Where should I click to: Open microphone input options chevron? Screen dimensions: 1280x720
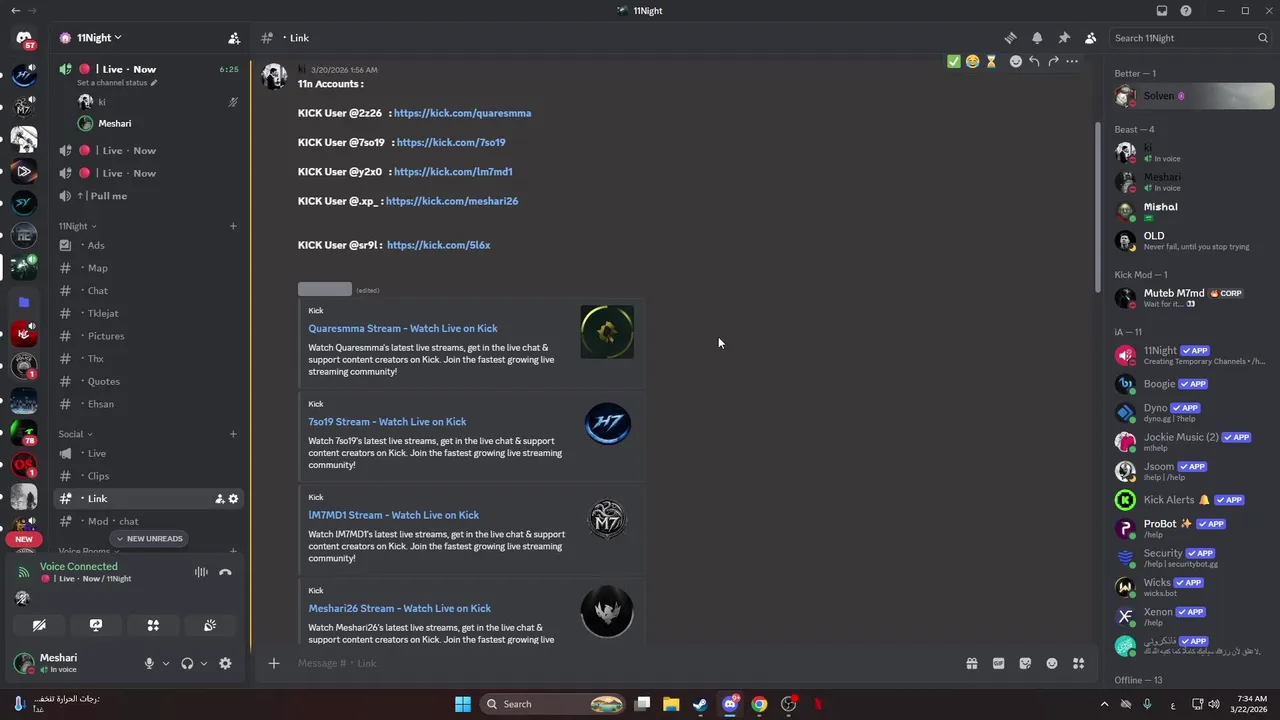click(x=166, y=663)
